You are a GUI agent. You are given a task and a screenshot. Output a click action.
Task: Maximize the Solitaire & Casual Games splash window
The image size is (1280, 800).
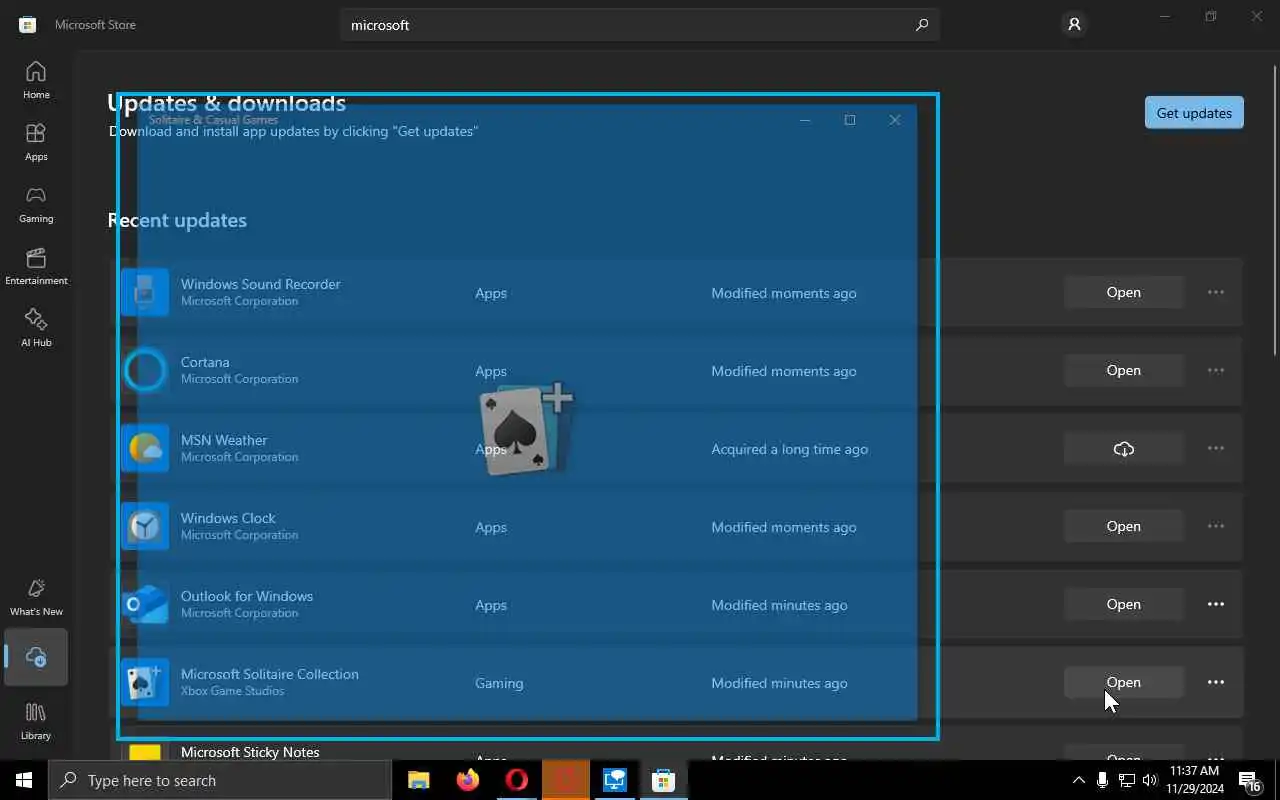850,120
